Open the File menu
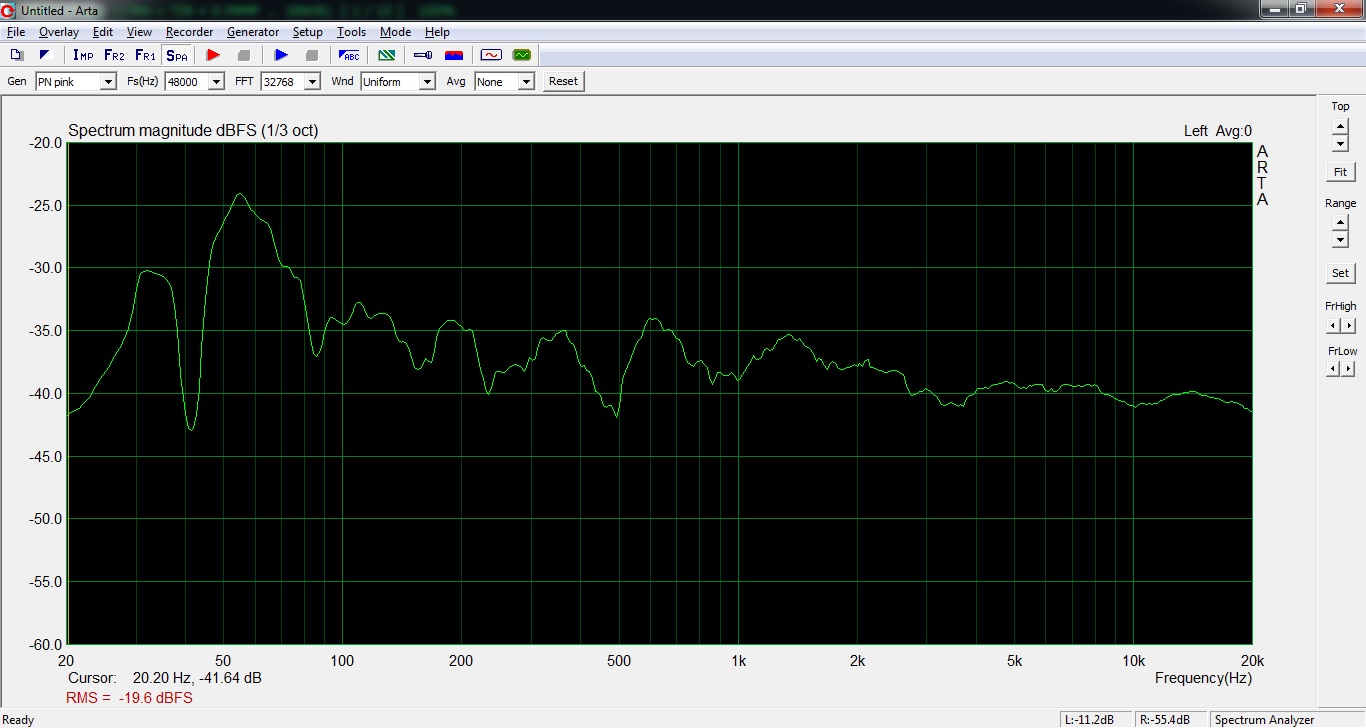 (x=16, y=32)
